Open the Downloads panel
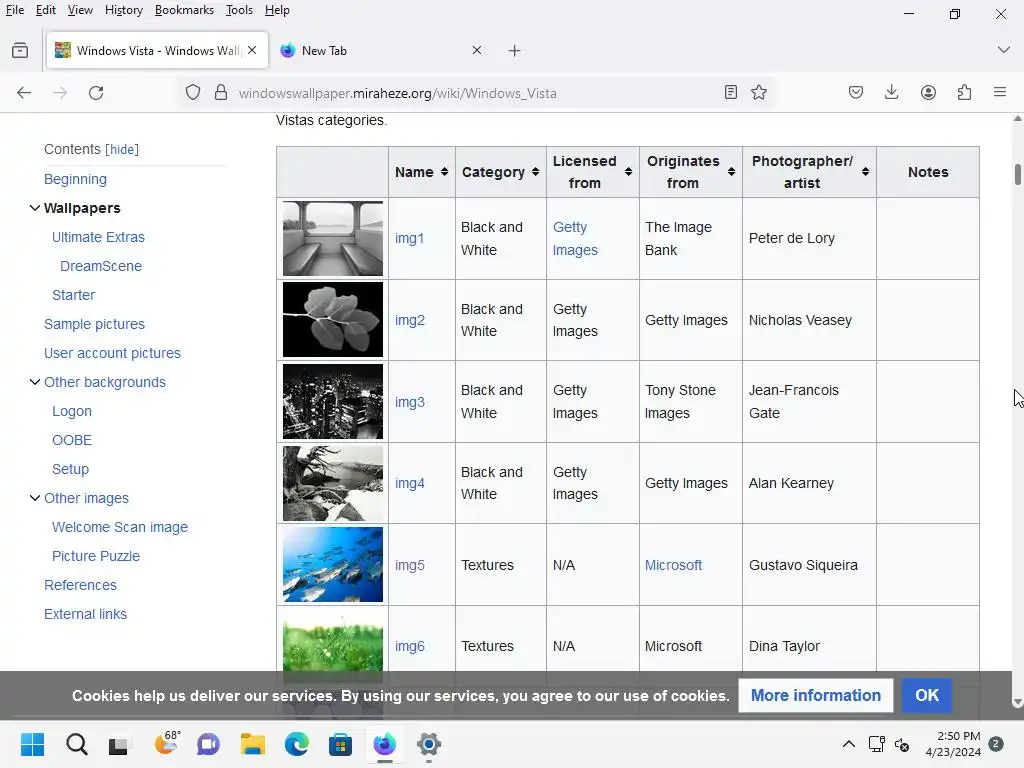The height and width of the screenshot is (768, 1024). (x=891, y=93)
